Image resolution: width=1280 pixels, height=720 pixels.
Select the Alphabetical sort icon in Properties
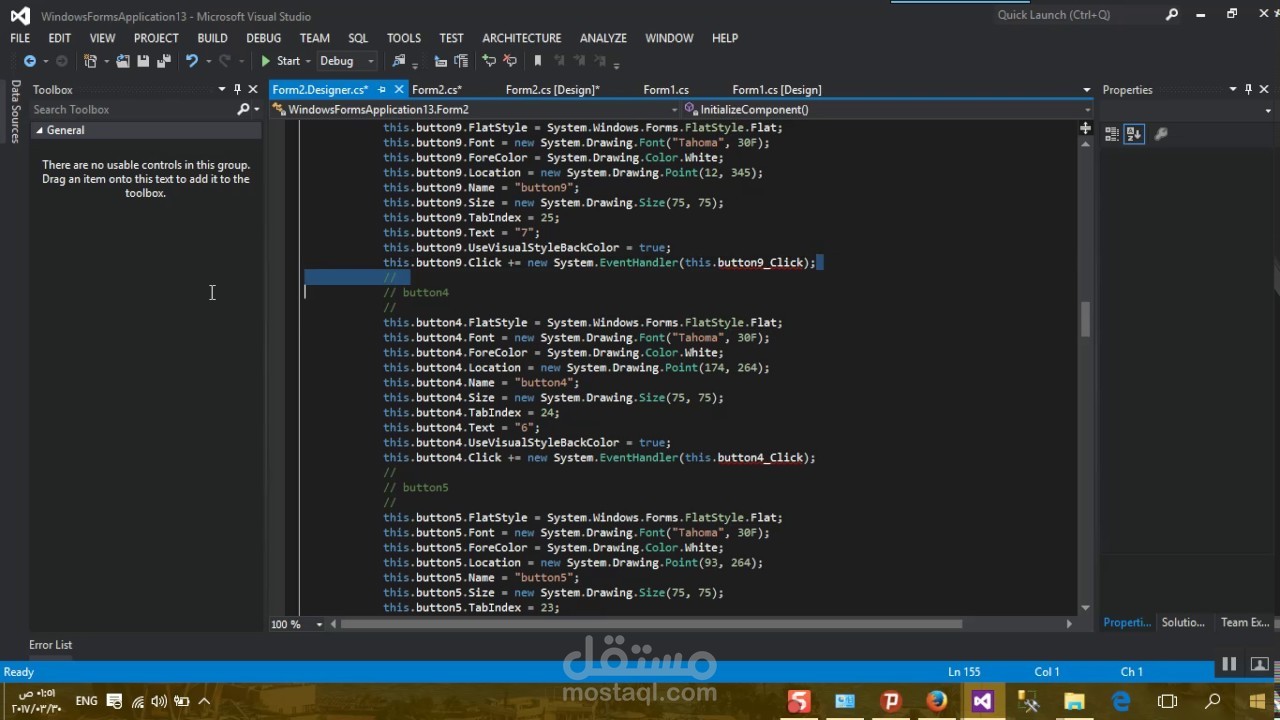point(1134,134)
